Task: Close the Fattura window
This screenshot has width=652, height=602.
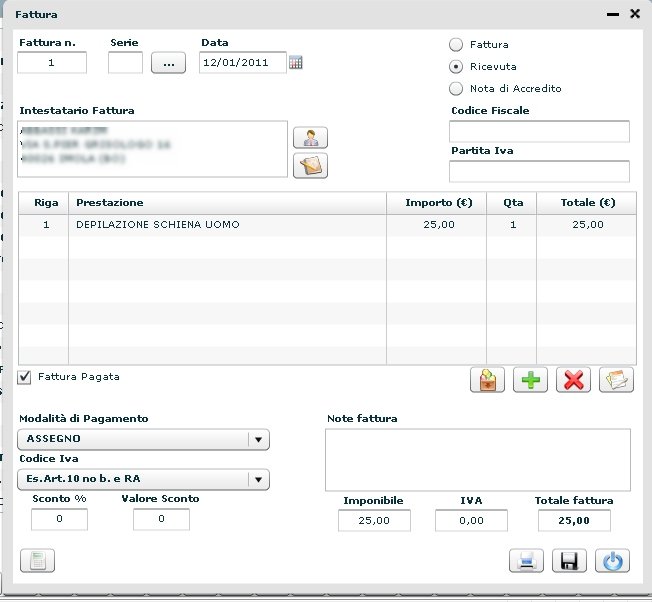Action: click(x=635, y=14)
